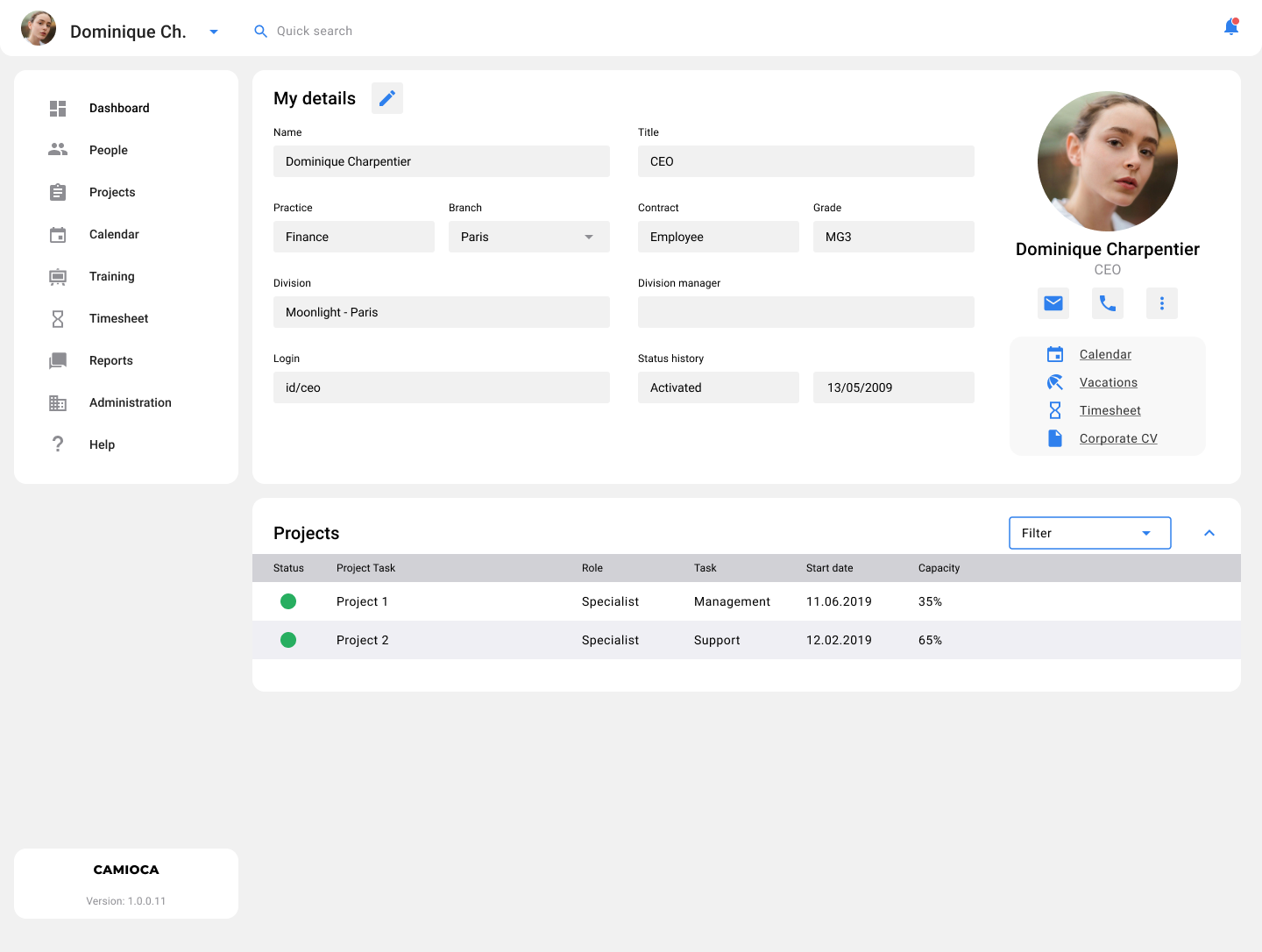Open the Projects Filter dropdown

click(x=1090, y=533)
